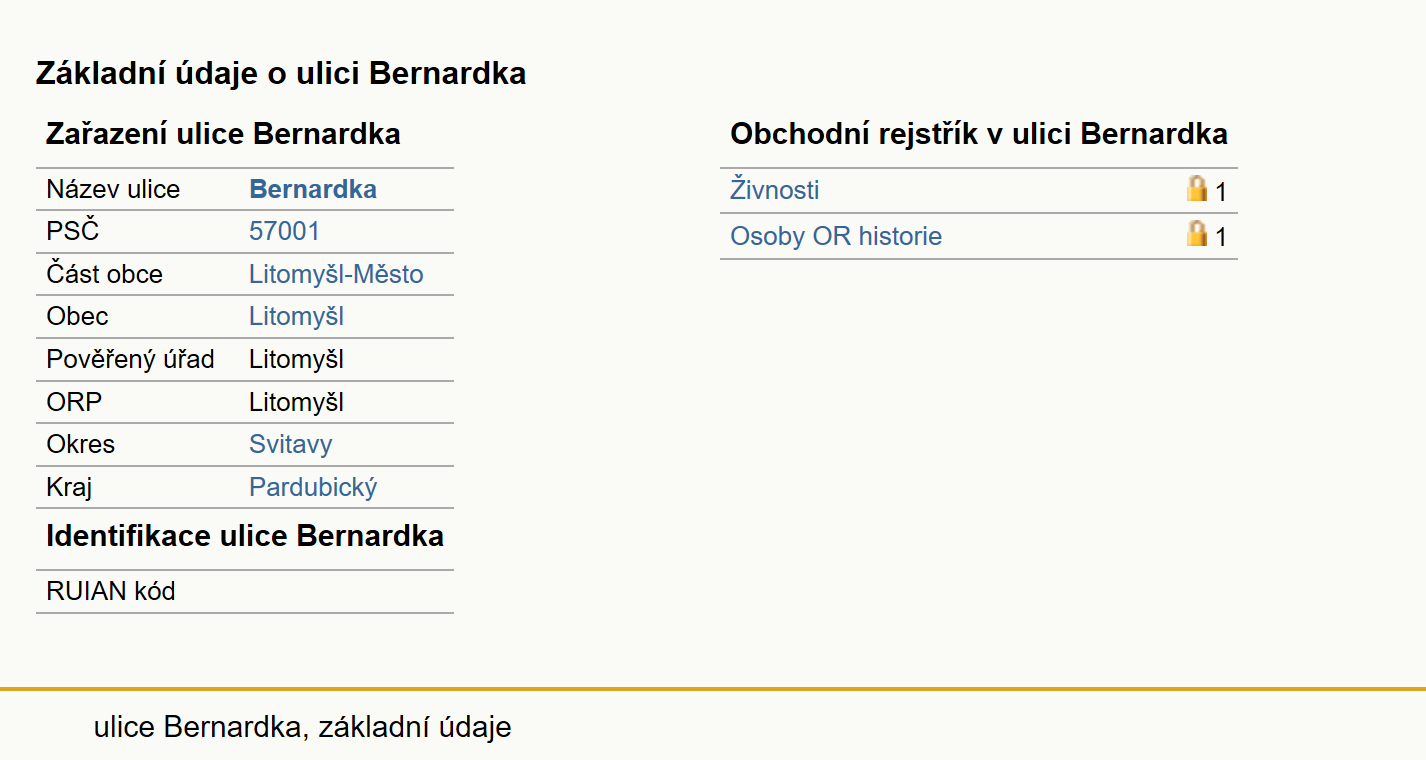Screen dimensions: 1426x760
Task: Go to the Svitavy district link
Action: click(x=291, y=444)
